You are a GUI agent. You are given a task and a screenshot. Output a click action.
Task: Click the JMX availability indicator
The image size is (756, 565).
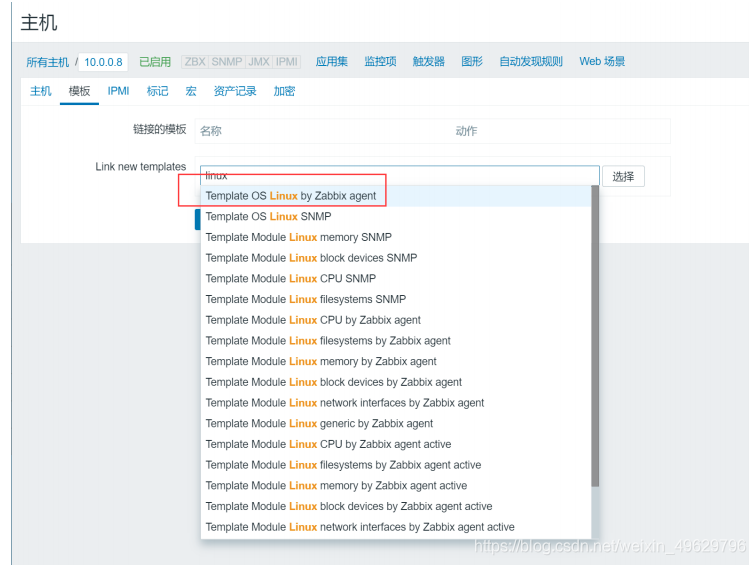coord(259,62)
